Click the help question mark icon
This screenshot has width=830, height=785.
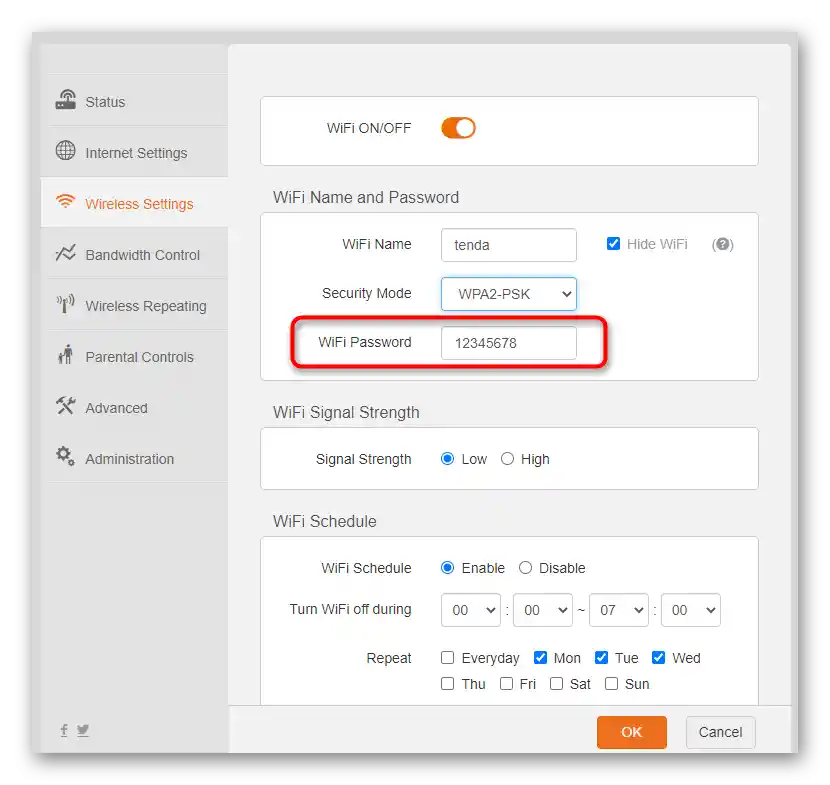723,245
